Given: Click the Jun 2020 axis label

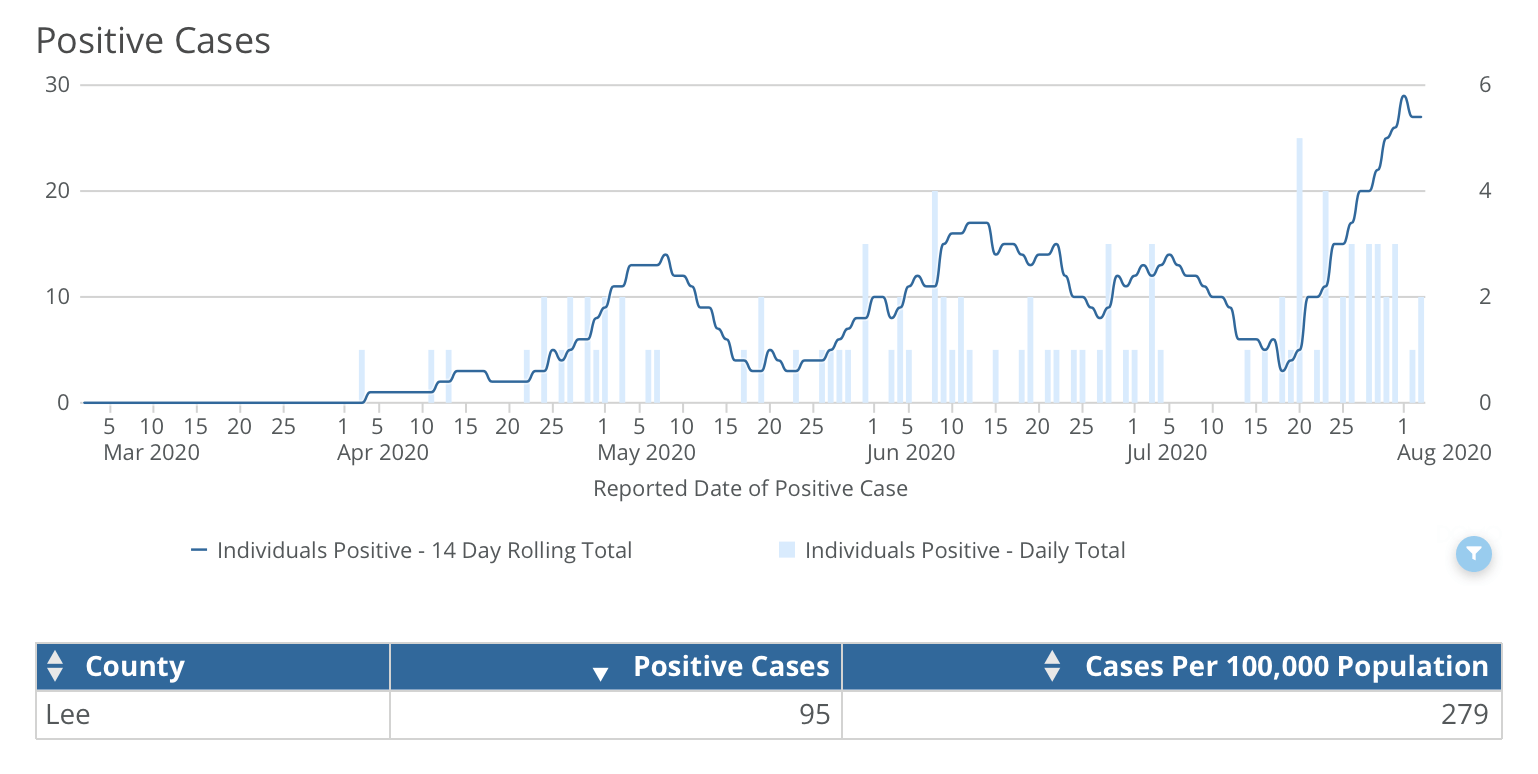Looking at the screenshot, I should (910, 453).
